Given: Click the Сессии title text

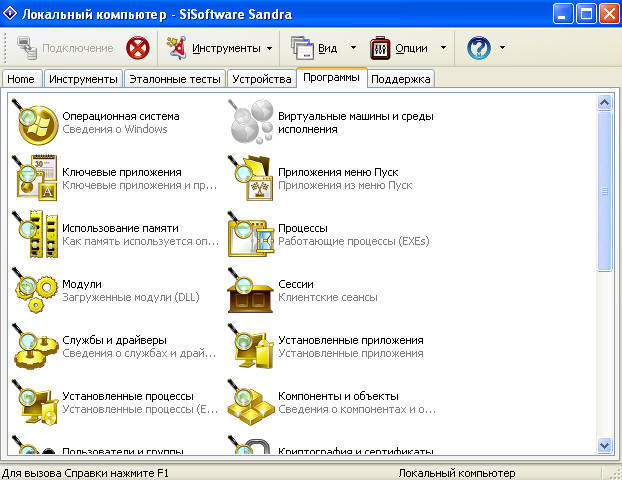Looking at the screenshot, I should point(296,284).
